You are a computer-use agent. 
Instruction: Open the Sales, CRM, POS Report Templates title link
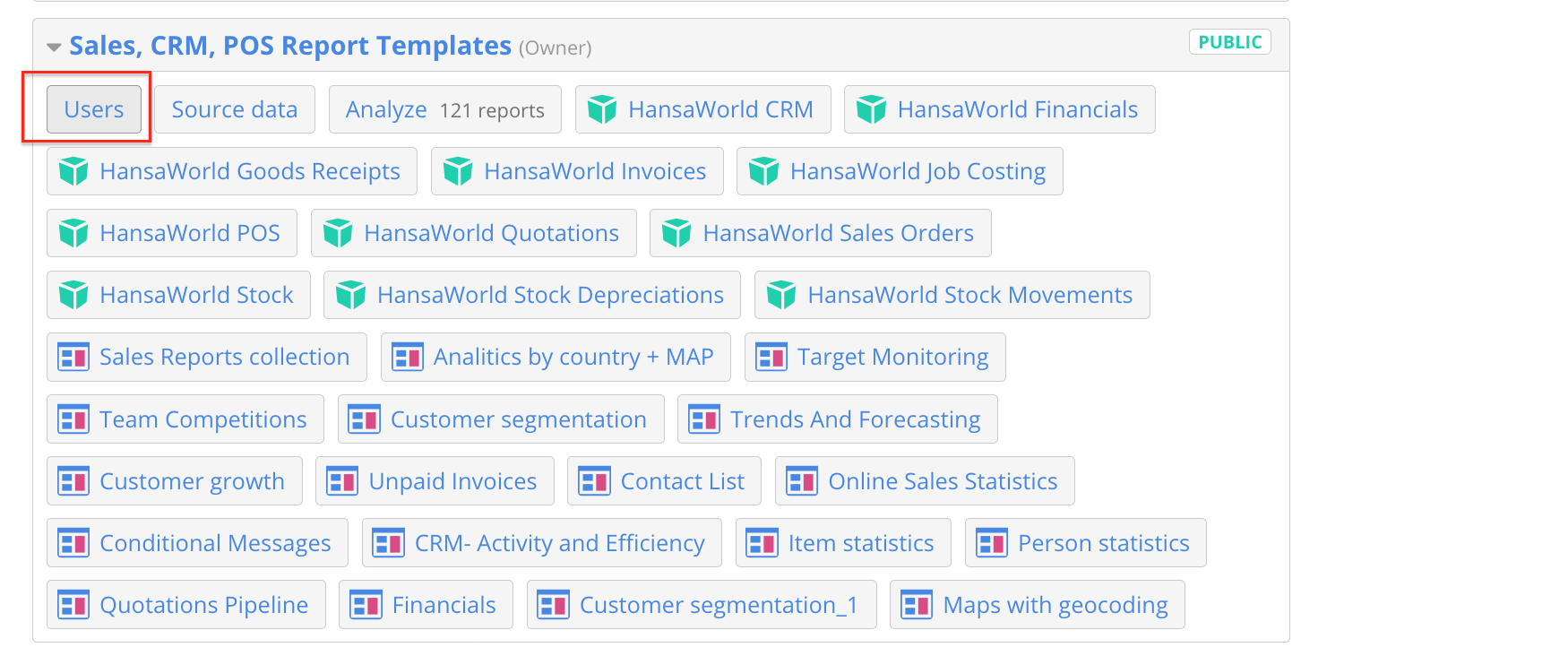[x=290, y=46]
